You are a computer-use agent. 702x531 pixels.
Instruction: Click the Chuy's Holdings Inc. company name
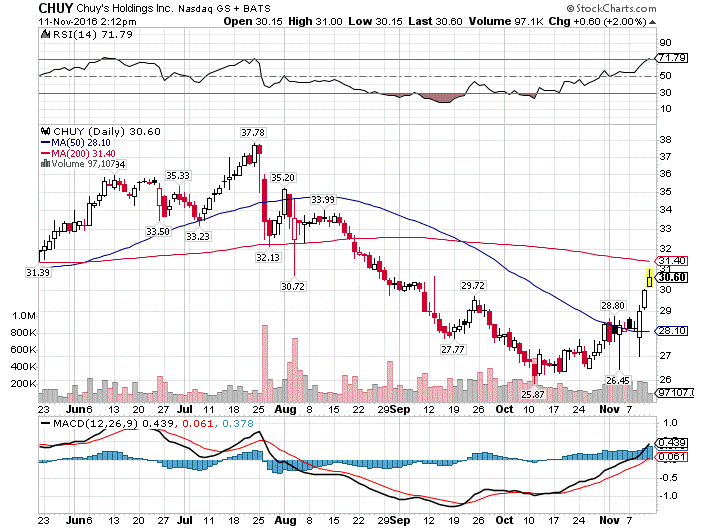point(125,9)
